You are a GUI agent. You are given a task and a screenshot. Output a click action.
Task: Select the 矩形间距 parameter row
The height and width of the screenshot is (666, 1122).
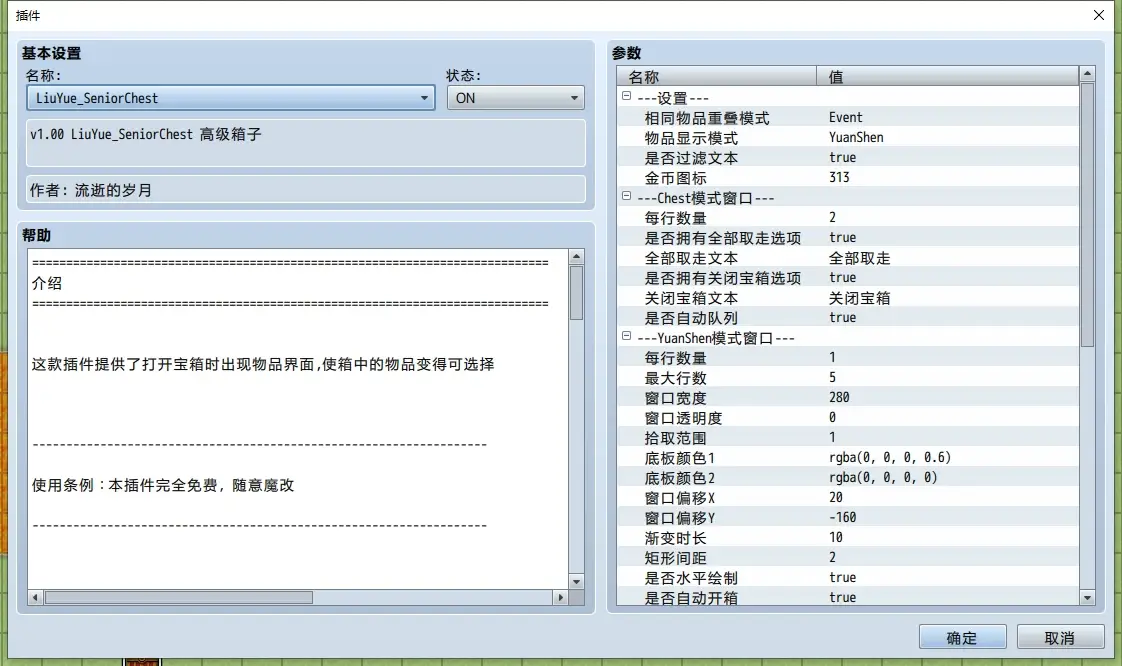click(848, 557)
